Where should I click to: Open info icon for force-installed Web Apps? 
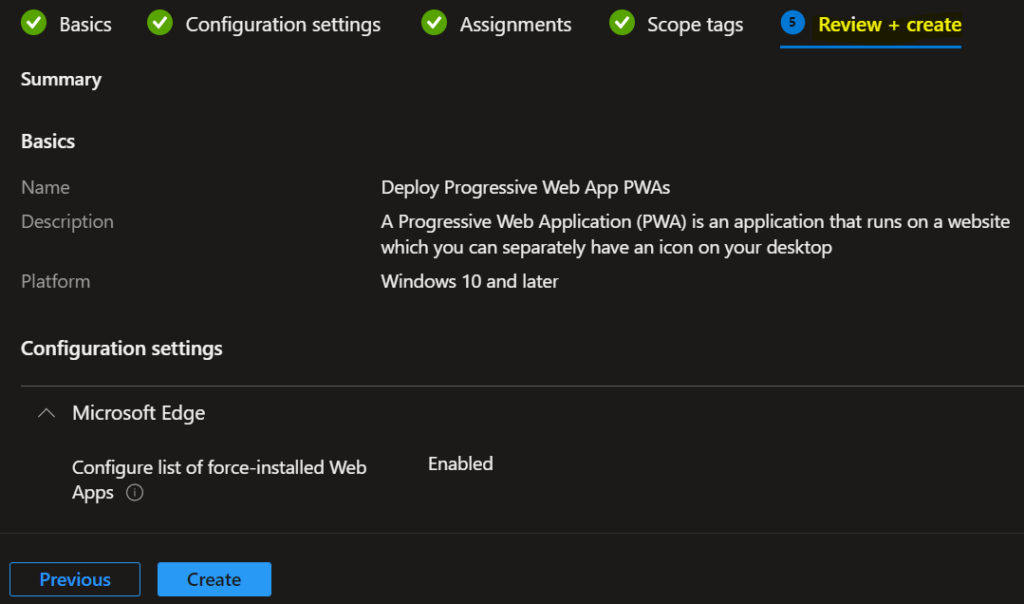135,492
